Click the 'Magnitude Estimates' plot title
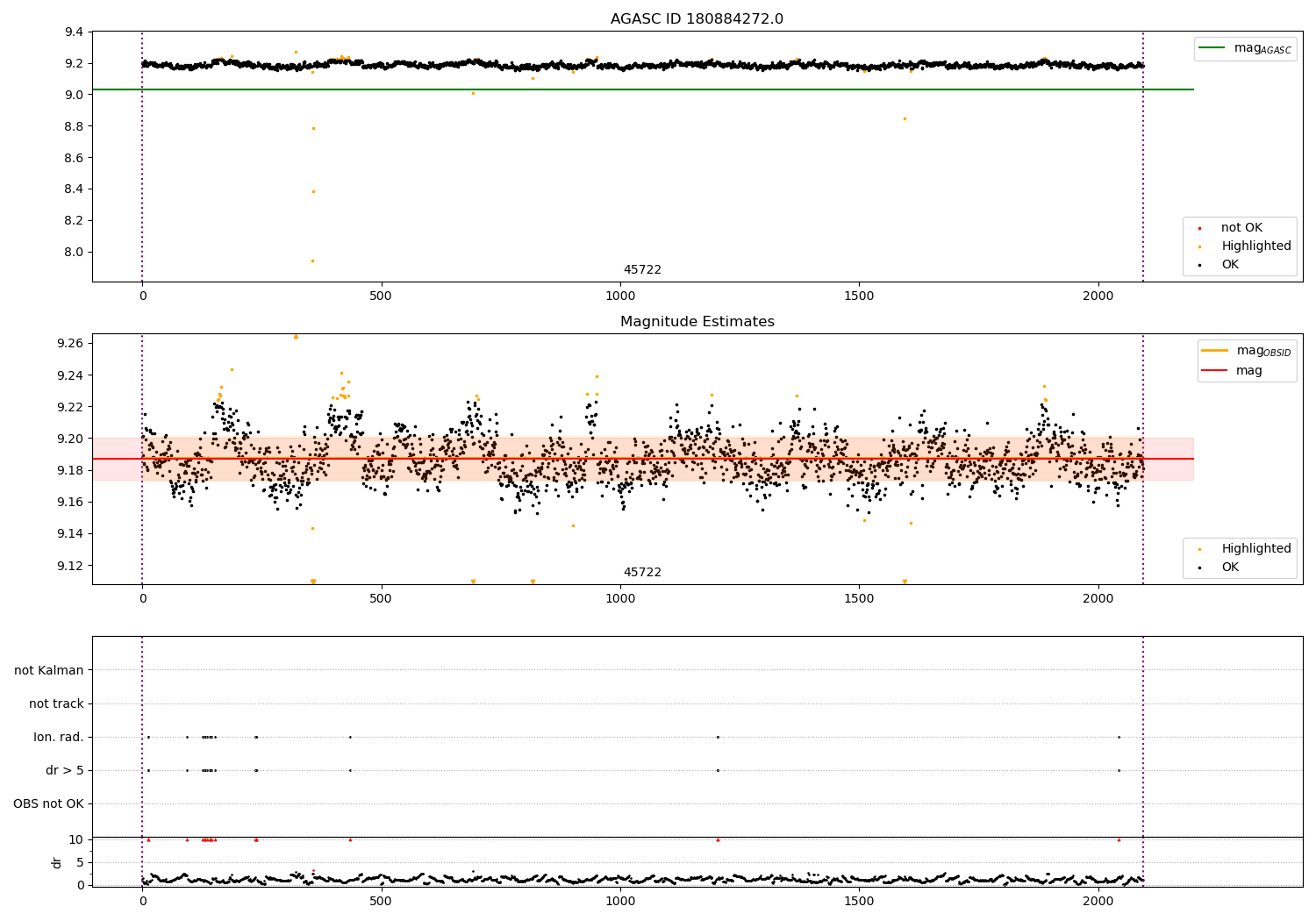The width and height of the screenshot is (1316, 921). [x=697, y=322]
